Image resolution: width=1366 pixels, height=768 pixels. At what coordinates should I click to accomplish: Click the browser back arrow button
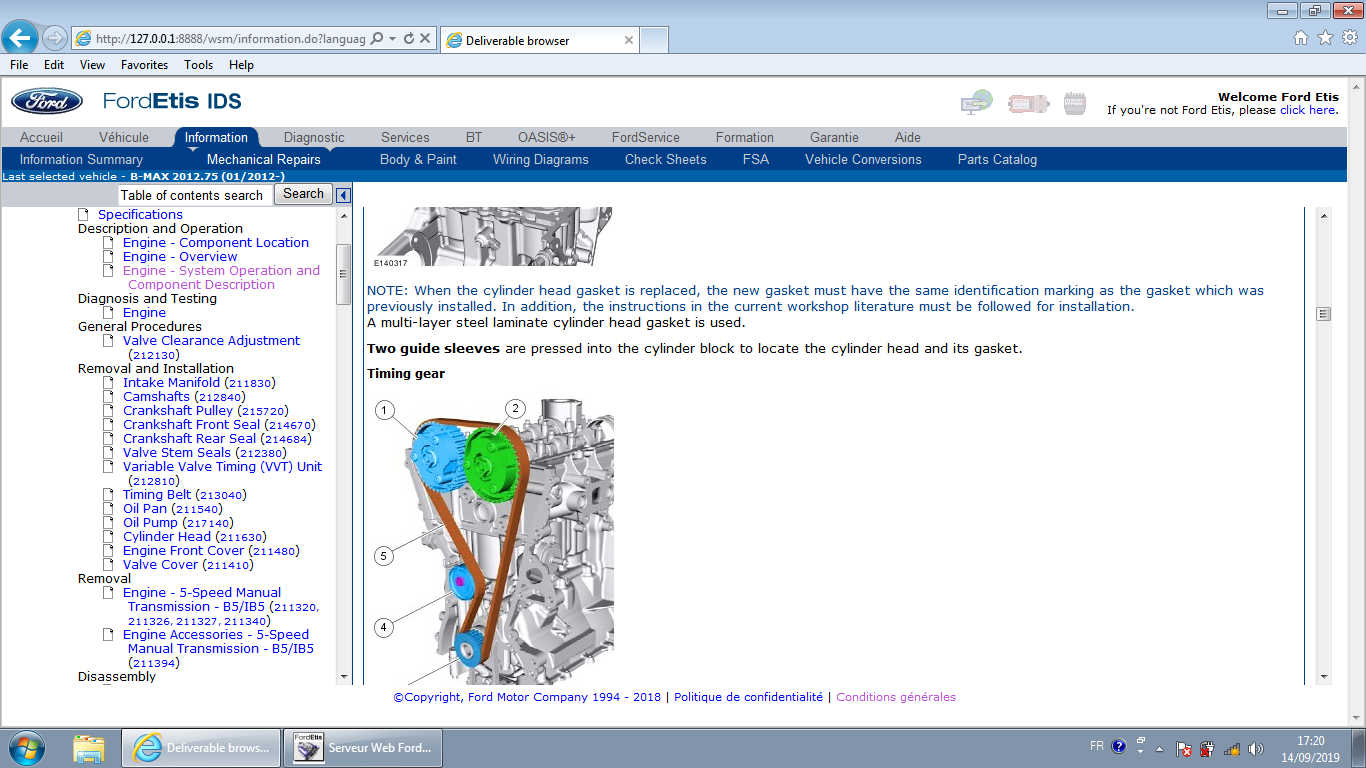click(x=21, y=39)
